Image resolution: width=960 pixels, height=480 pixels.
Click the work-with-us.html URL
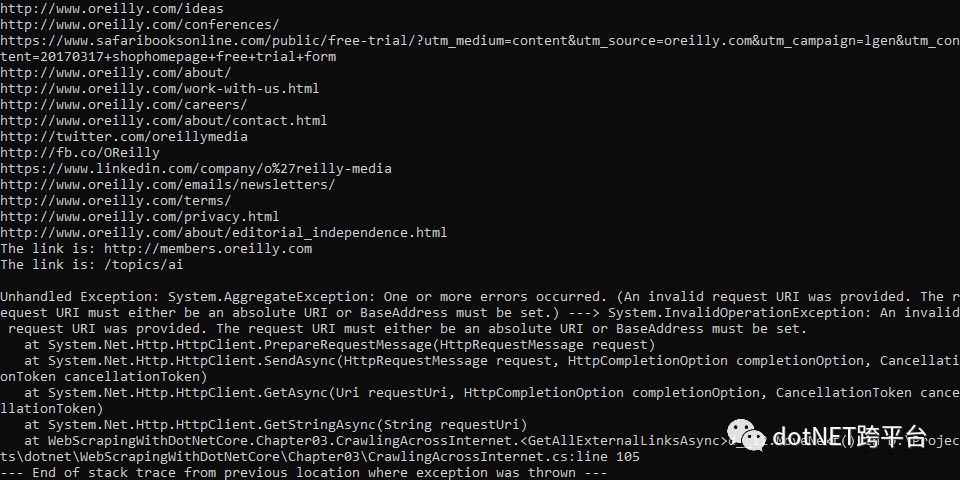click(160, 89)
